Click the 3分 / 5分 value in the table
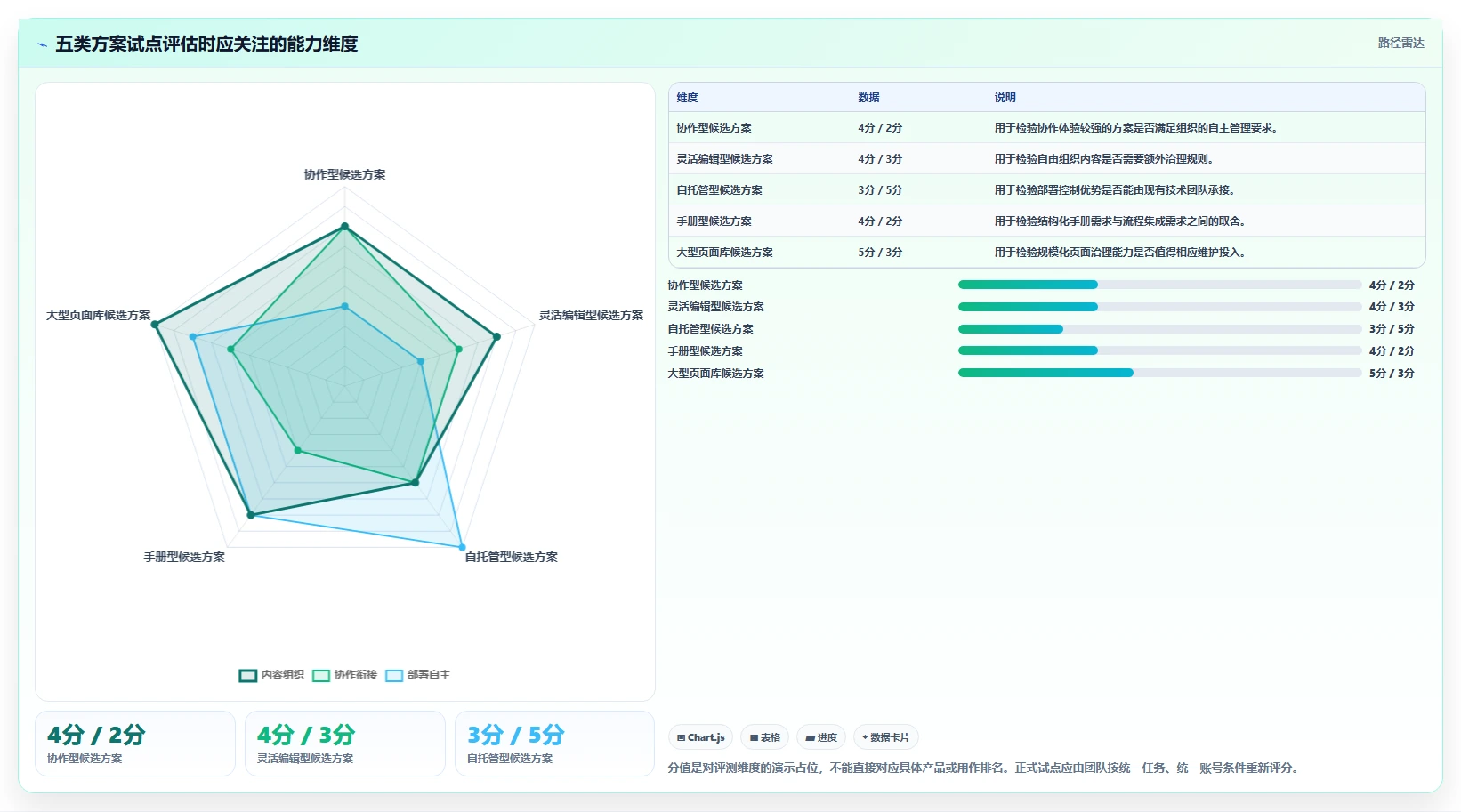Viewport: 1461px width, 812px height. 880,190
